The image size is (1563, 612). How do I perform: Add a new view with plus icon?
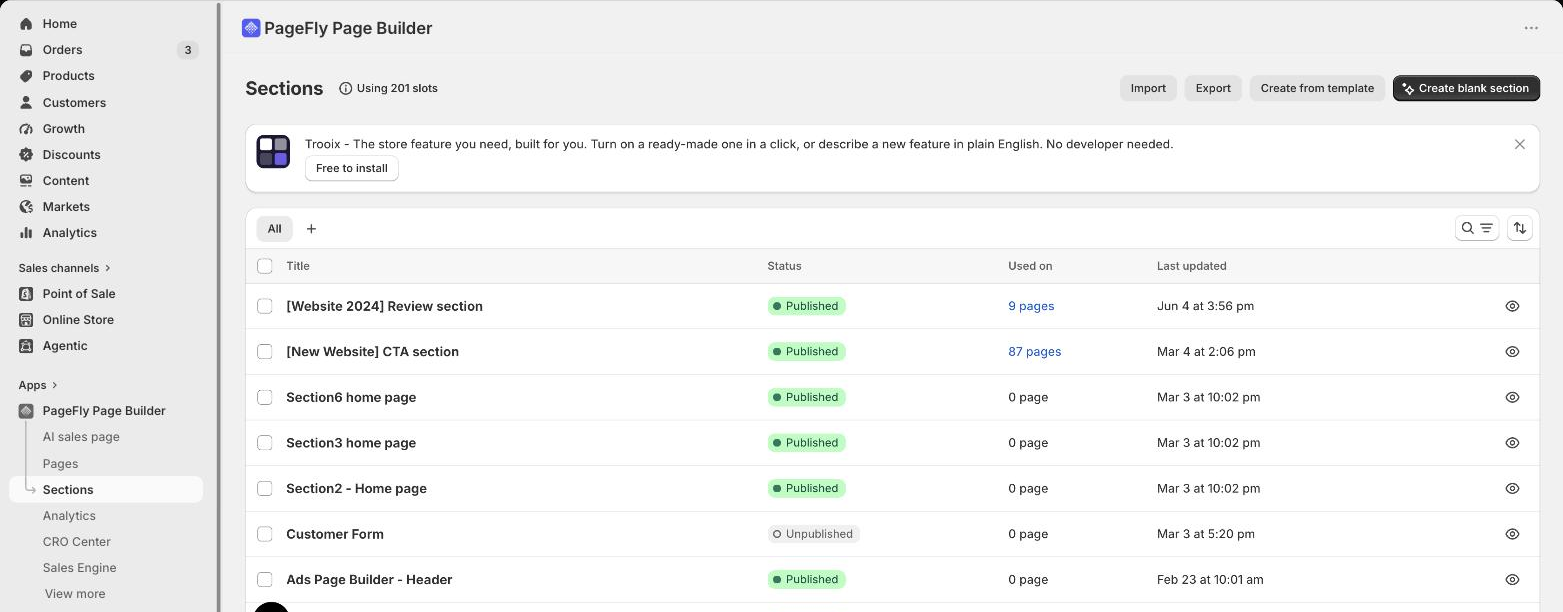pyautogui.click(x=311, y=229)
